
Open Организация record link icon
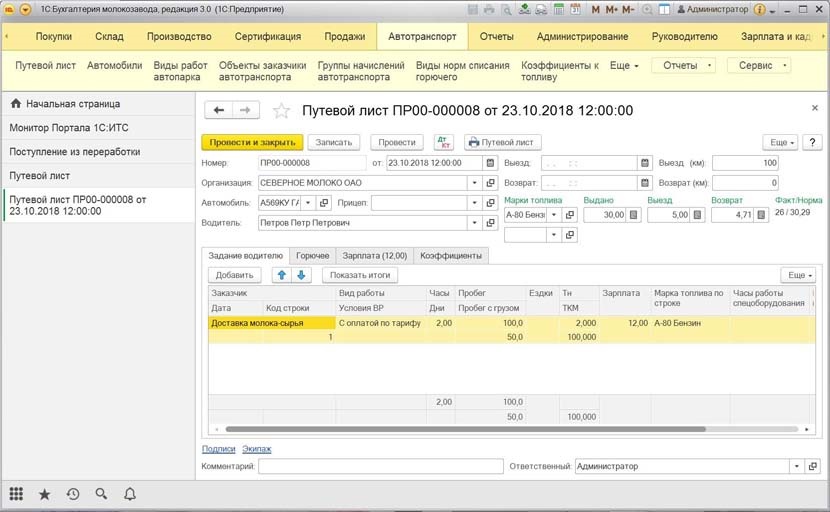[x=490, y=183]
